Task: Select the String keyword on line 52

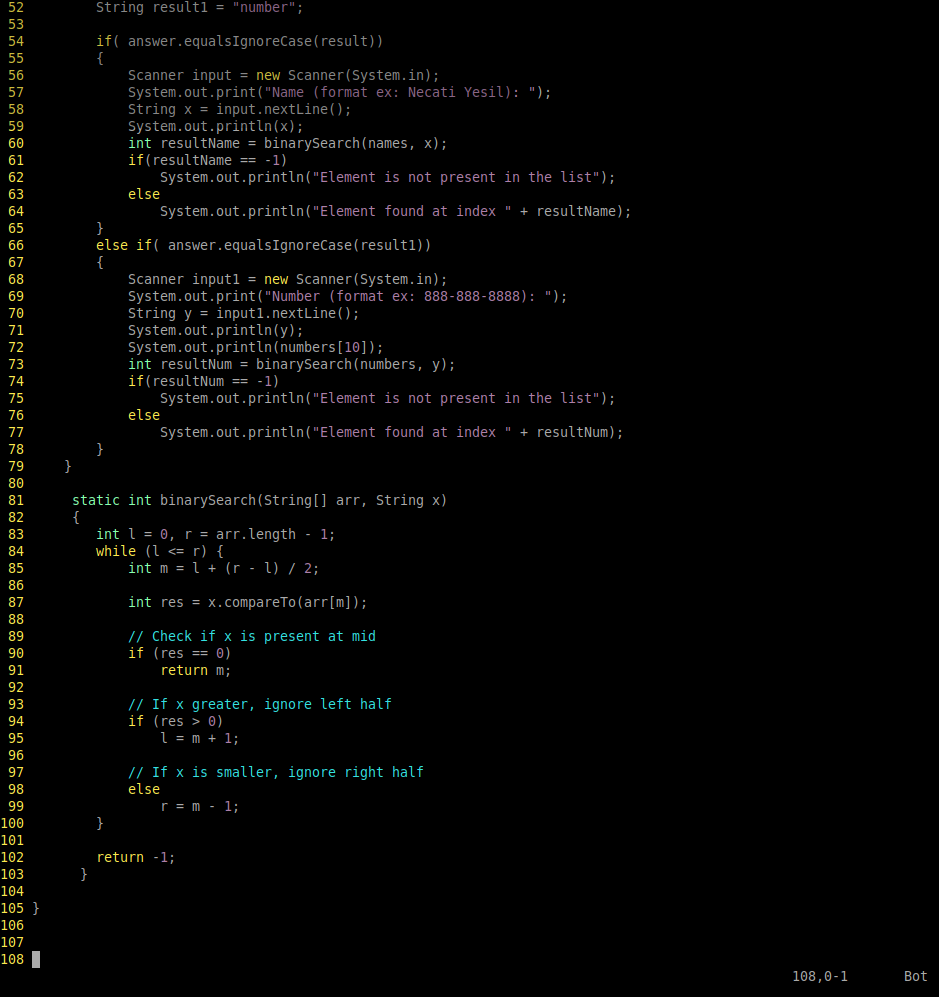Action: pos(120,7)
